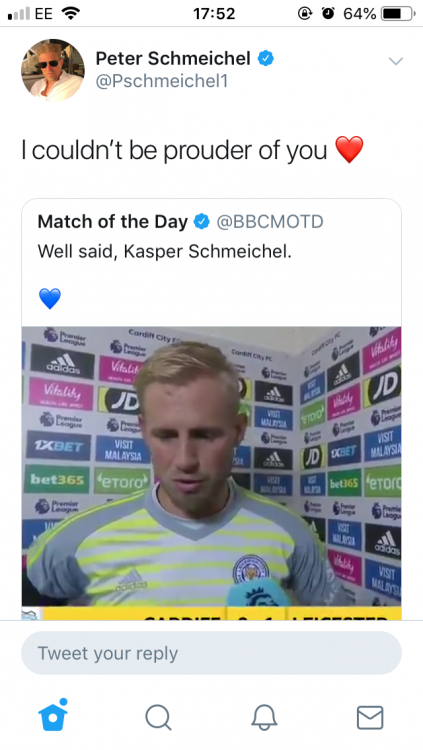Tap the Match of the Day name
Screen dimensions: 423x750
pos(113,221)
